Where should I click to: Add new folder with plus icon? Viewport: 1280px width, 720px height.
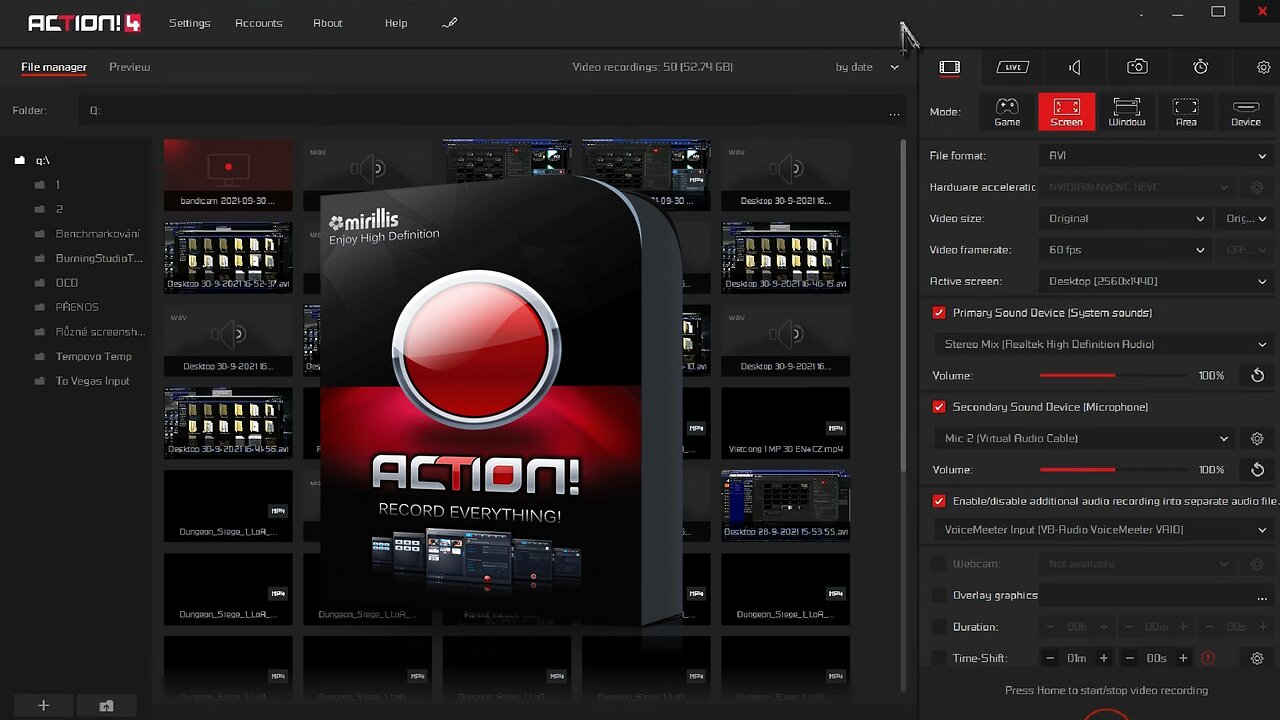click(43, 705)
